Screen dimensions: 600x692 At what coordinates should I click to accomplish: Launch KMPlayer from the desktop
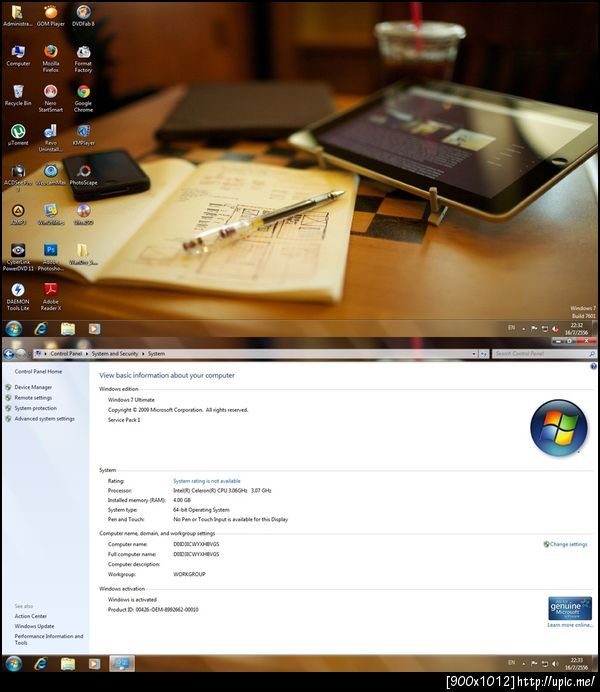coord(83,135)
